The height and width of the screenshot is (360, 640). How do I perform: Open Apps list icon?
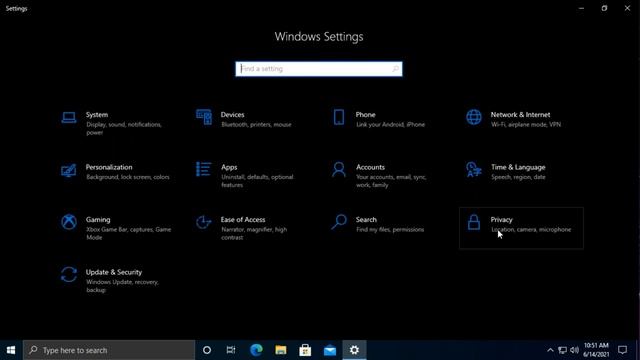204,169
